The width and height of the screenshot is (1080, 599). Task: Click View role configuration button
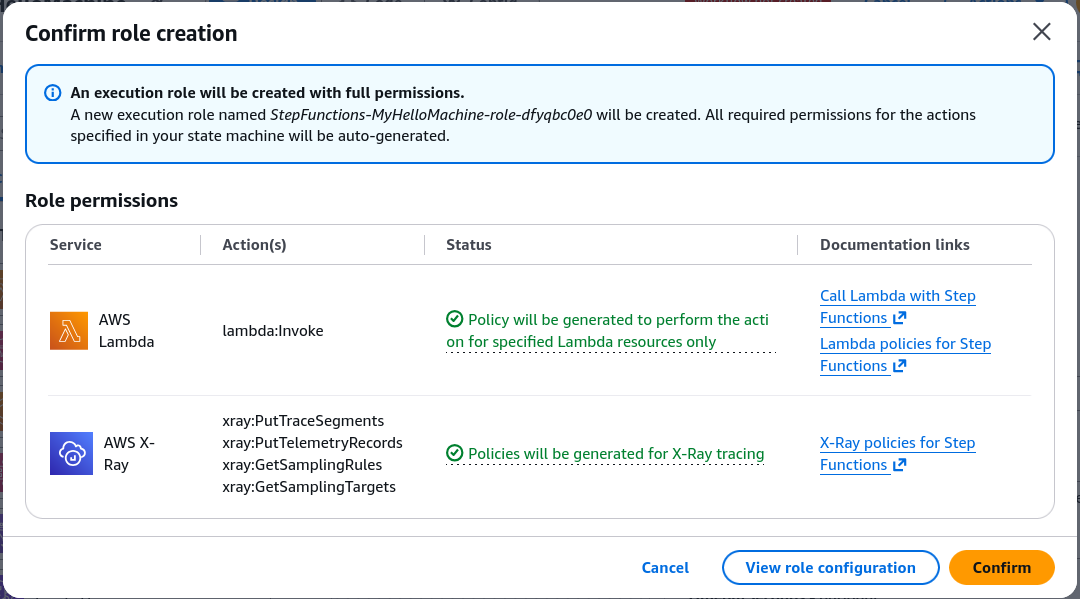click(831, 567)
